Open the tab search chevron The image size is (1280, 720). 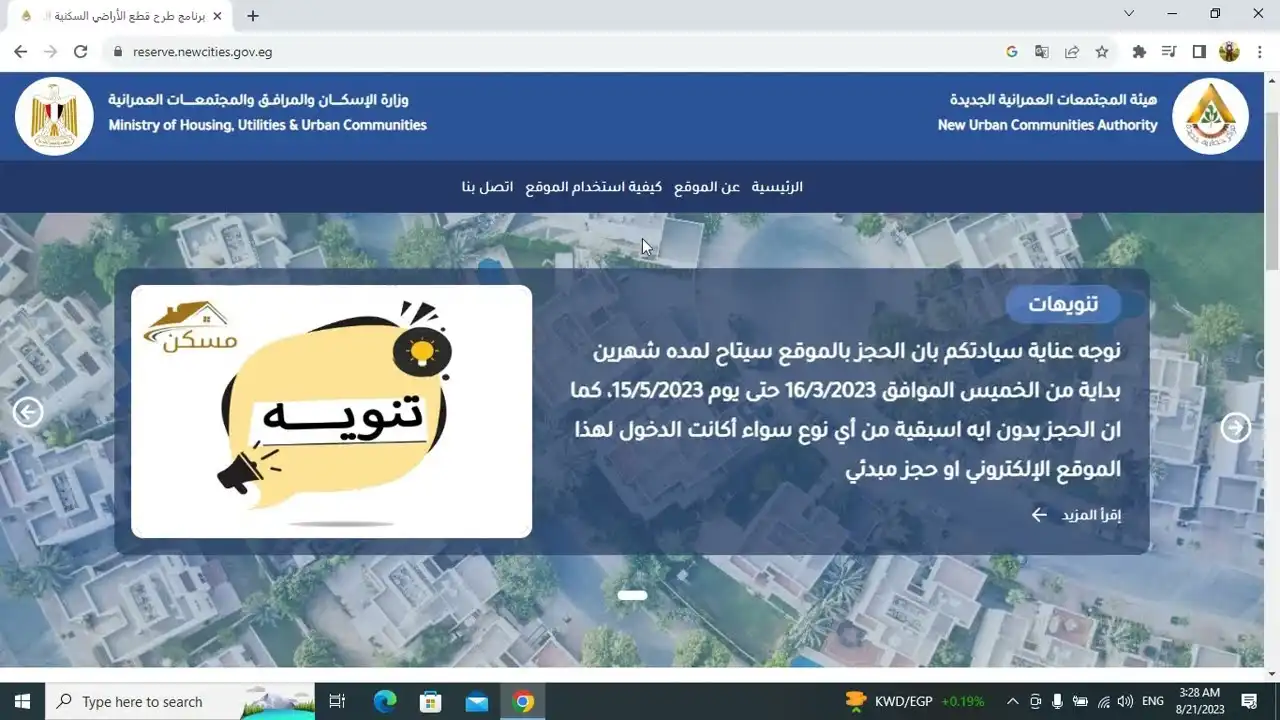pyautogui.click(x=1129, y=14)
